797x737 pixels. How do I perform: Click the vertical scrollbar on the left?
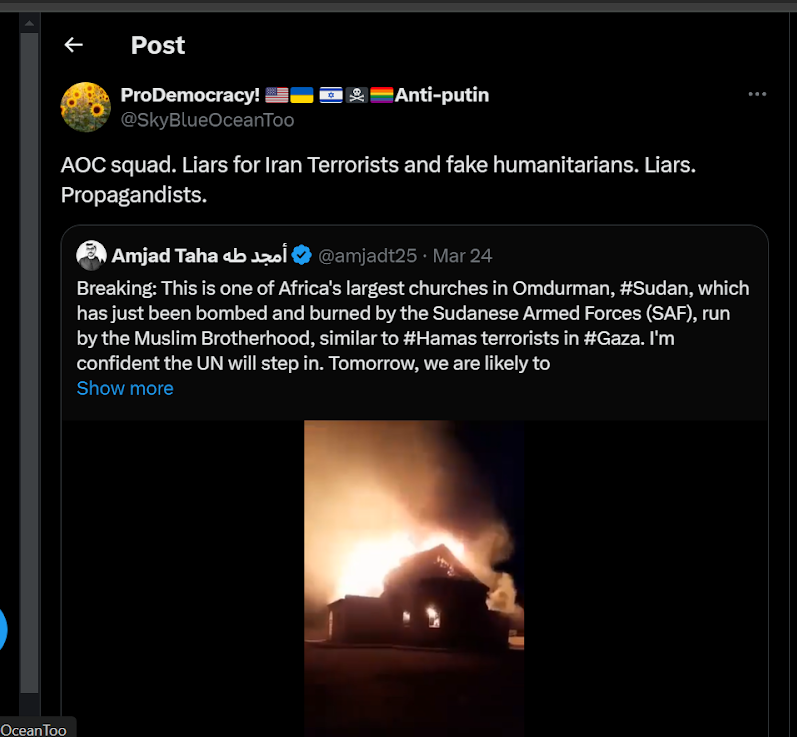click(30, 360)
